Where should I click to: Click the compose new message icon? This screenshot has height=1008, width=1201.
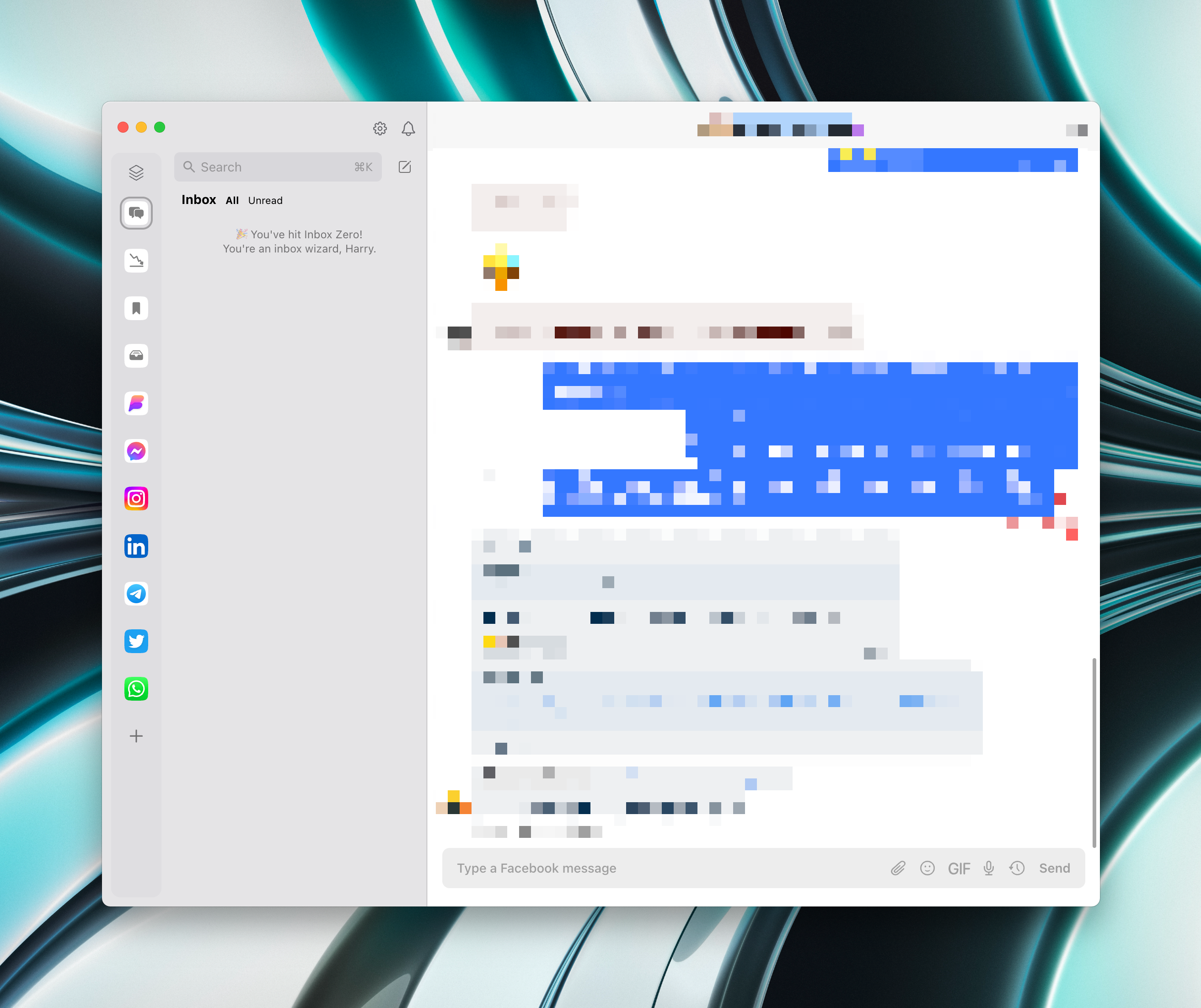point(404,167)
